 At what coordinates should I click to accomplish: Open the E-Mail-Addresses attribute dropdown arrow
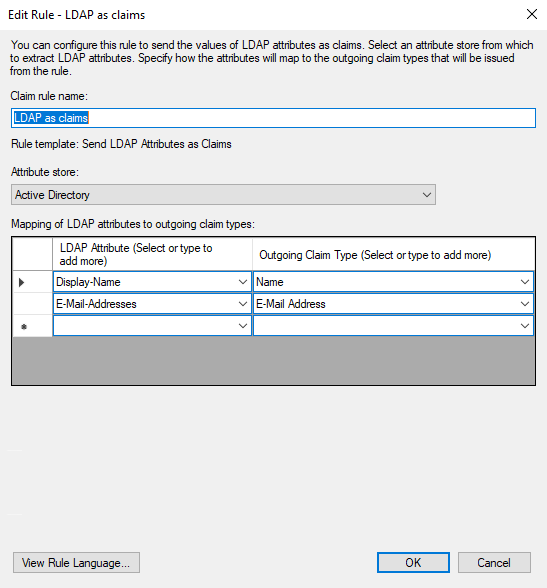243,304
